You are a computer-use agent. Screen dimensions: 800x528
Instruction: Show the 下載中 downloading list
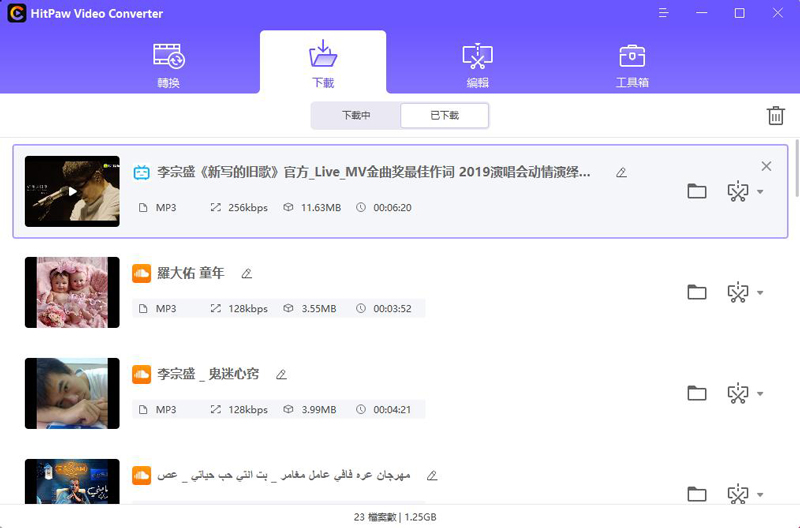[x=356, y=115]
